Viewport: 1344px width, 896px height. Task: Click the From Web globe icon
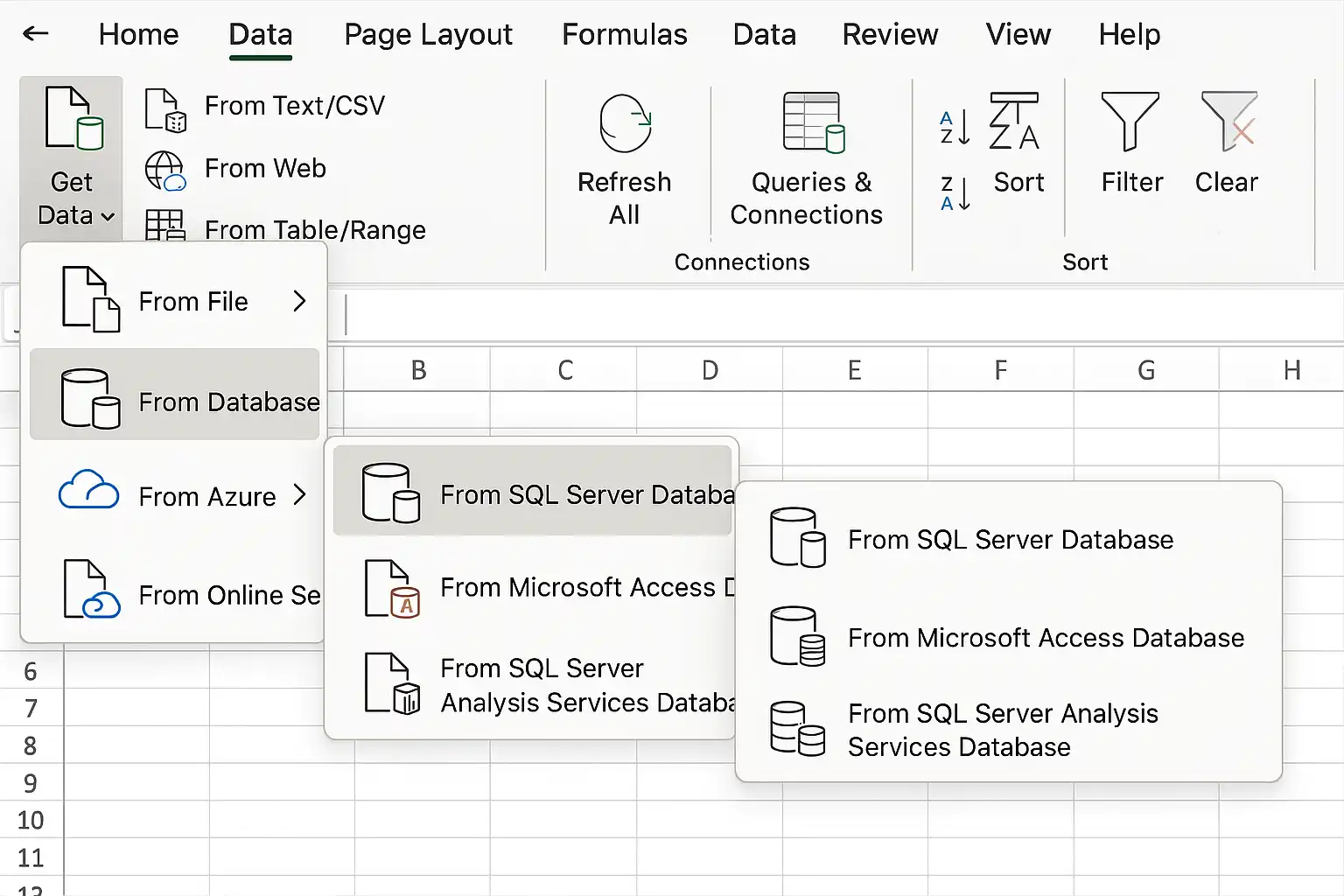click(165, 171)
